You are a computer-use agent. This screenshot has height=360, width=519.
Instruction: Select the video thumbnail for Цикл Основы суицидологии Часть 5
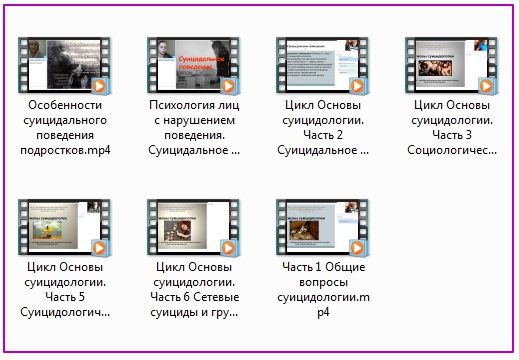coord(64,227)
